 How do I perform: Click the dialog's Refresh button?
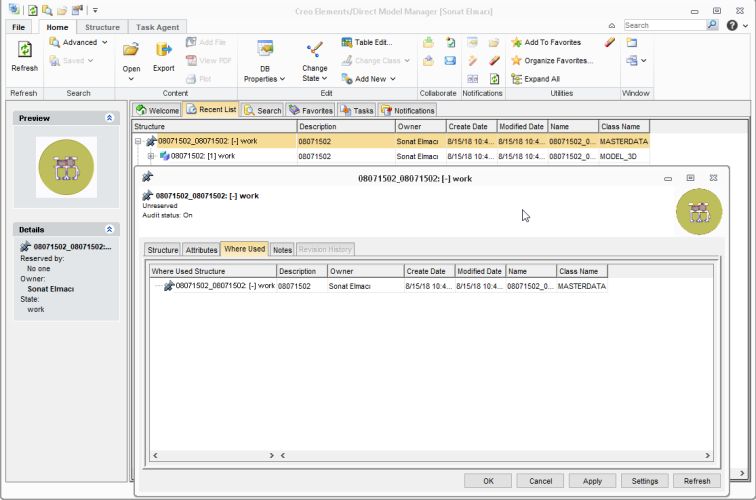(697, 481)
